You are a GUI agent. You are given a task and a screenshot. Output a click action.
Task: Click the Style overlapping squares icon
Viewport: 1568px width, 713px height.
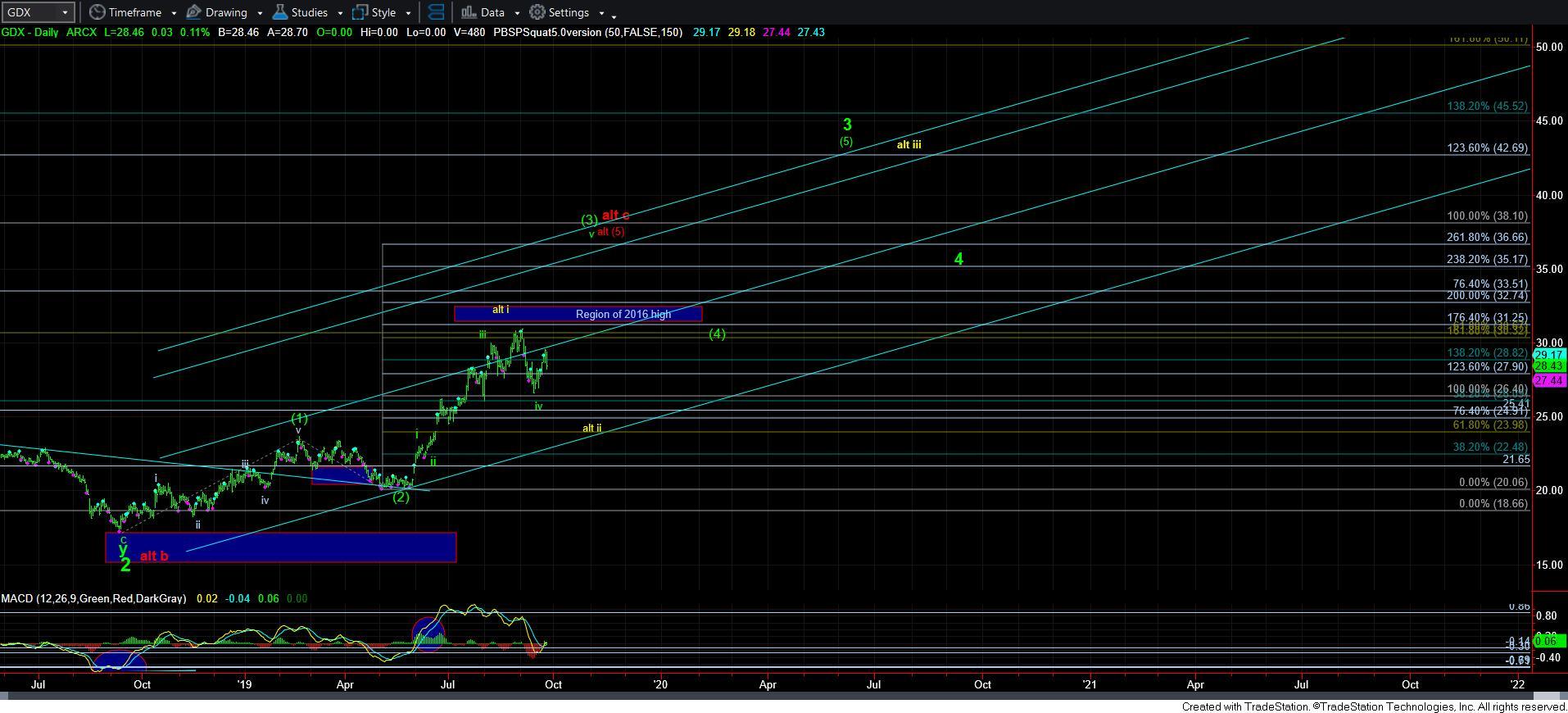360,12
